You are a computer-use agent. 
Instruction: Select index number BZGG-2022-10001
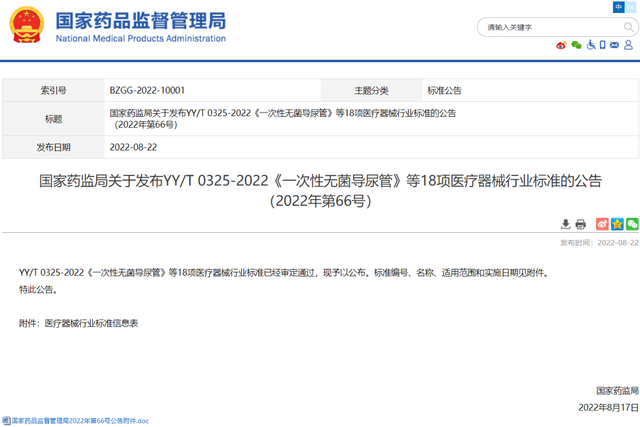[x=147, y=90]
